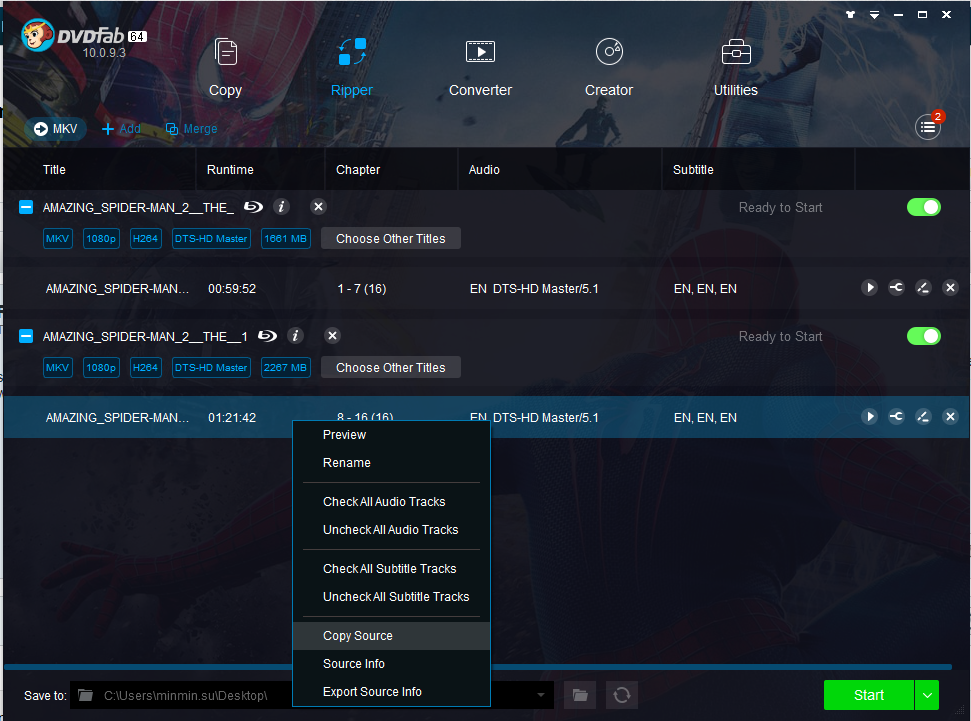Remove the second Spider-Man source with X icon
The image size is (971, 721).
(332, 336)
